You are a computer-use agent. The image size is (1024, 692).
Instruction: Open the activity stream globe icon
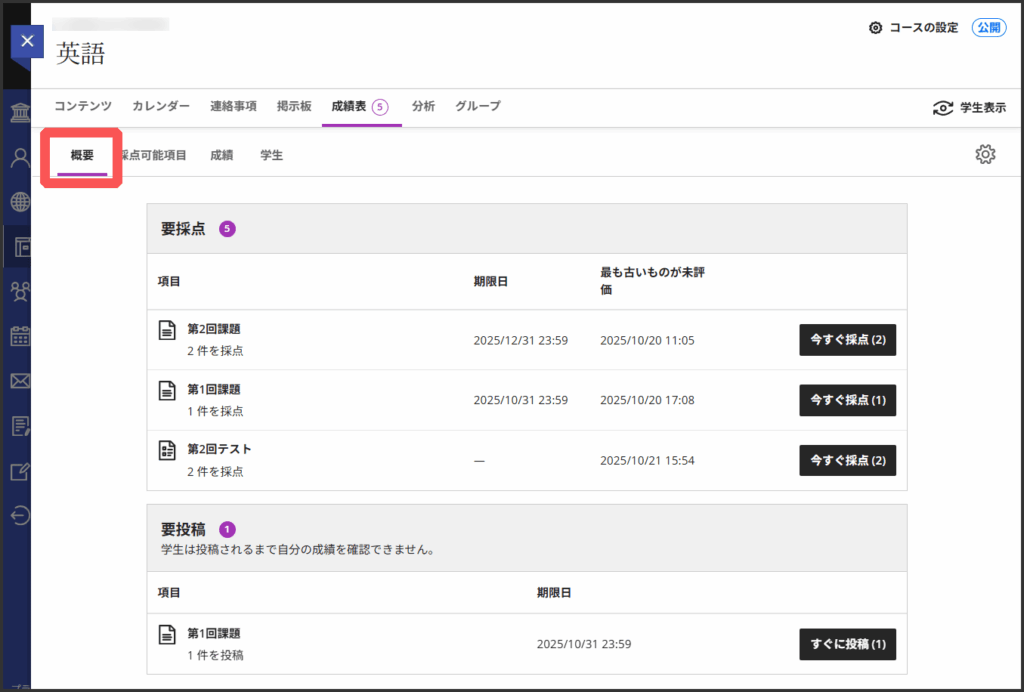20,202
